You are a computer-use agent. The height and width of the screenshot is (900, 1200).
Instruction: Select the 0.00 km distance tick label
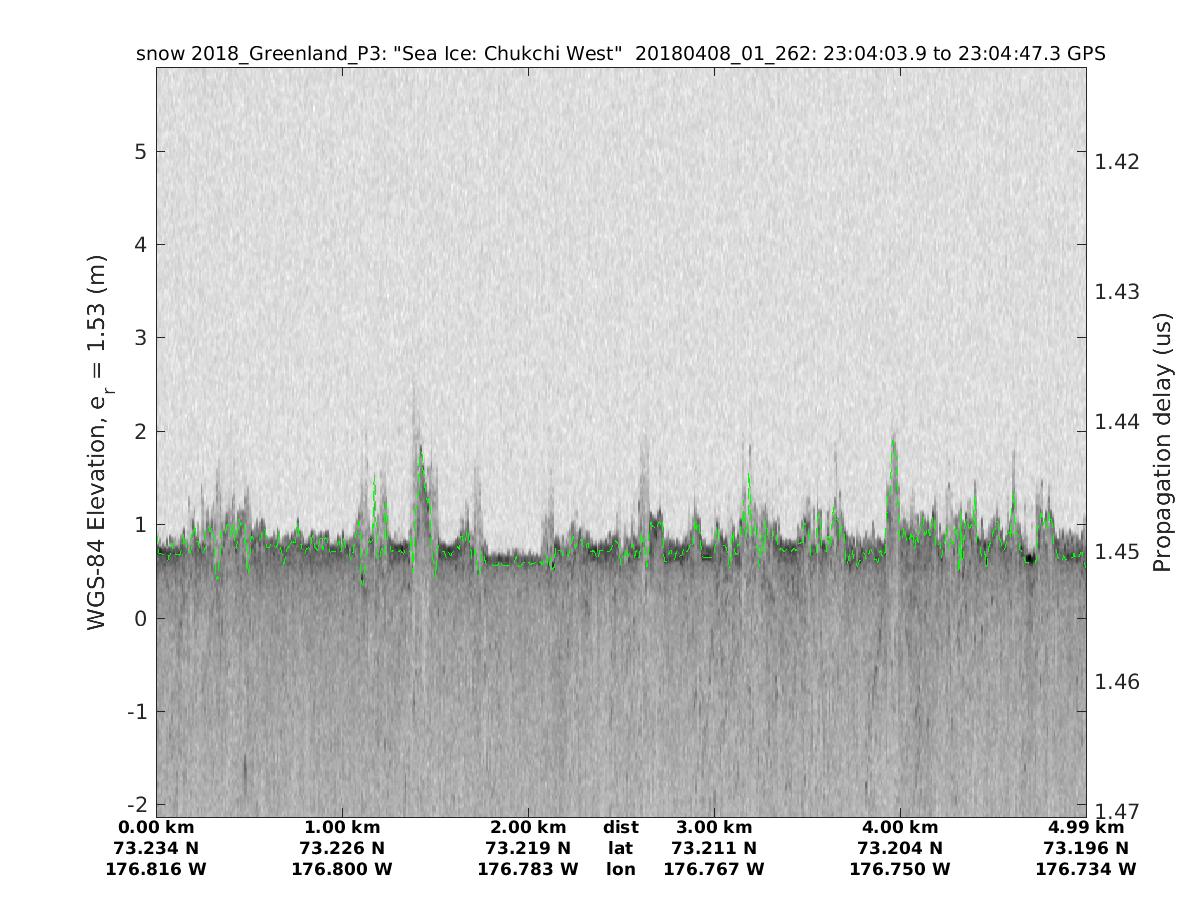[x=156, y=827]
